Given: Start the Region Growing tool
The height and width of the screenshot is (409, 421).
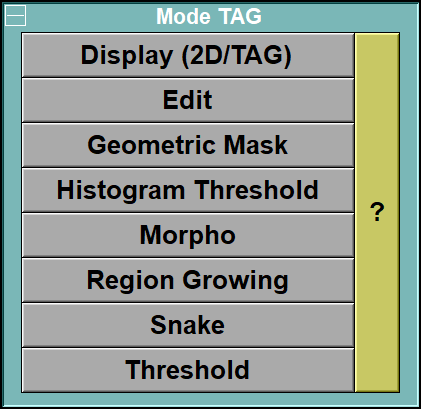Looking at the screenshot, I should pos(188,280).
